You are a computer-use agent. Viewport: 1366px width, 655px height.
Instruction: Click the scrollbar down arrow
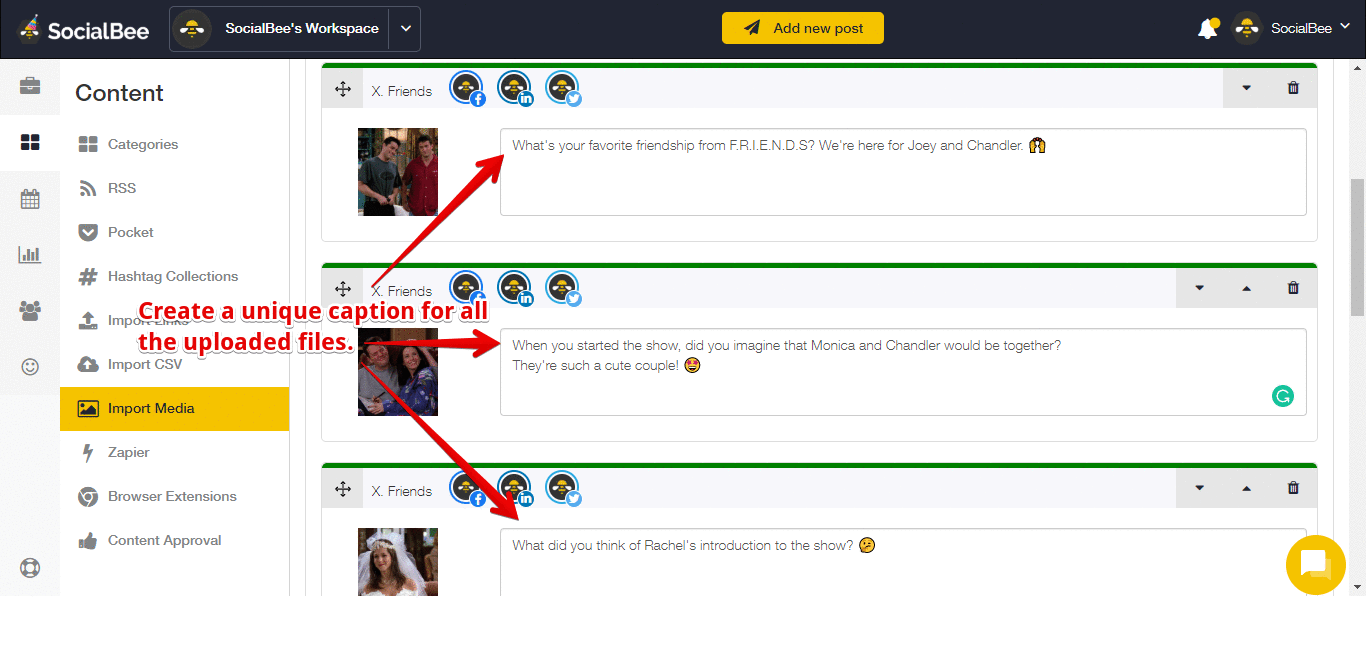point(1357,587)
